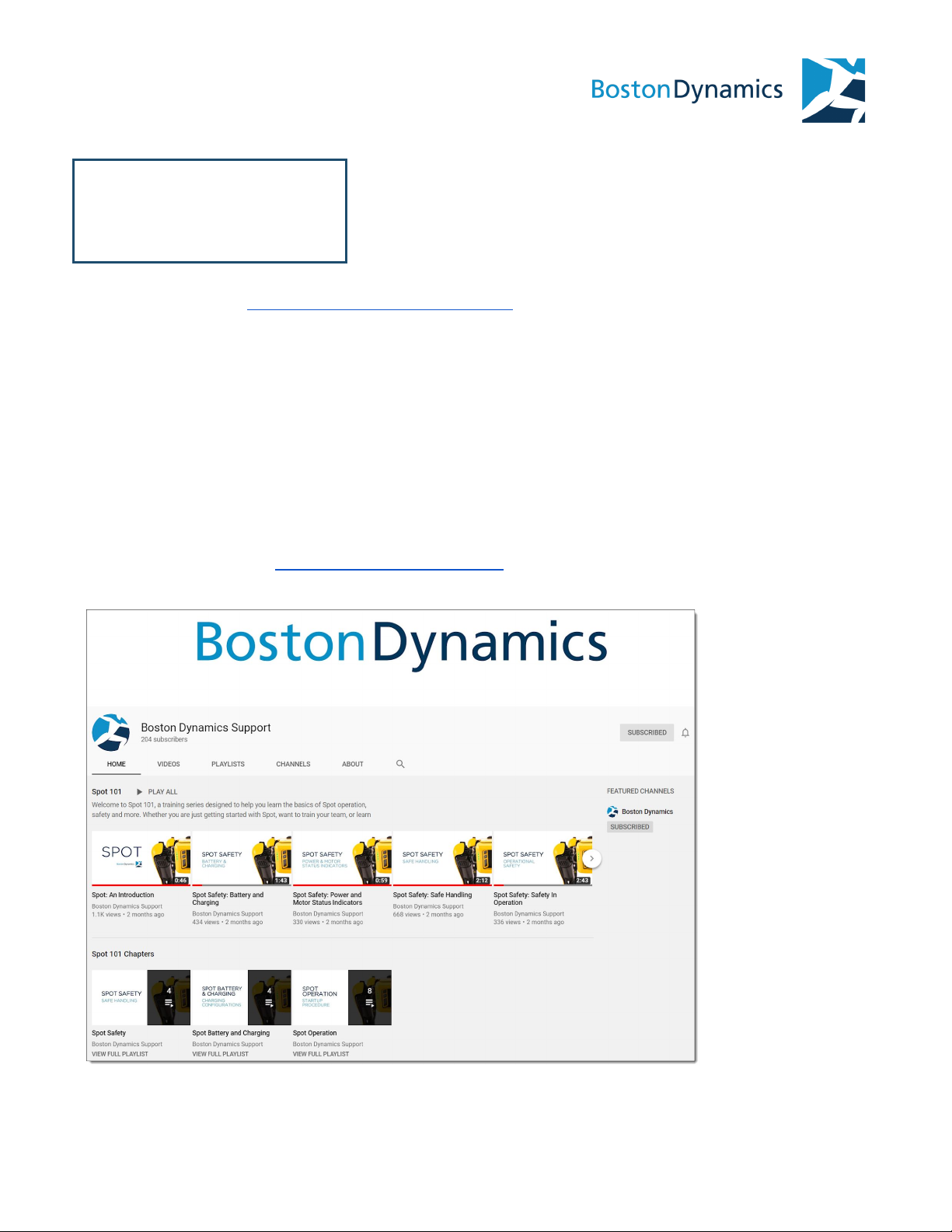Open the VIDEOS tab
This screenshot has height=1232, width=952.
click(169, 764)
